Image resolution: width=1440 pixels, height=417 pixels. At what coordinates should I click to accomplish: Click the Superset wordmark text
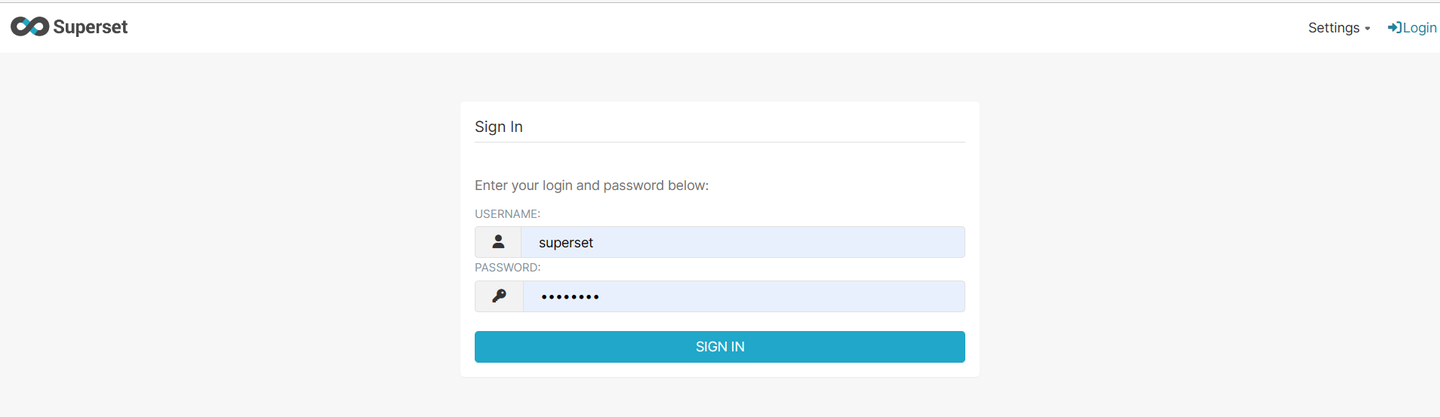(x=90, y=27)
